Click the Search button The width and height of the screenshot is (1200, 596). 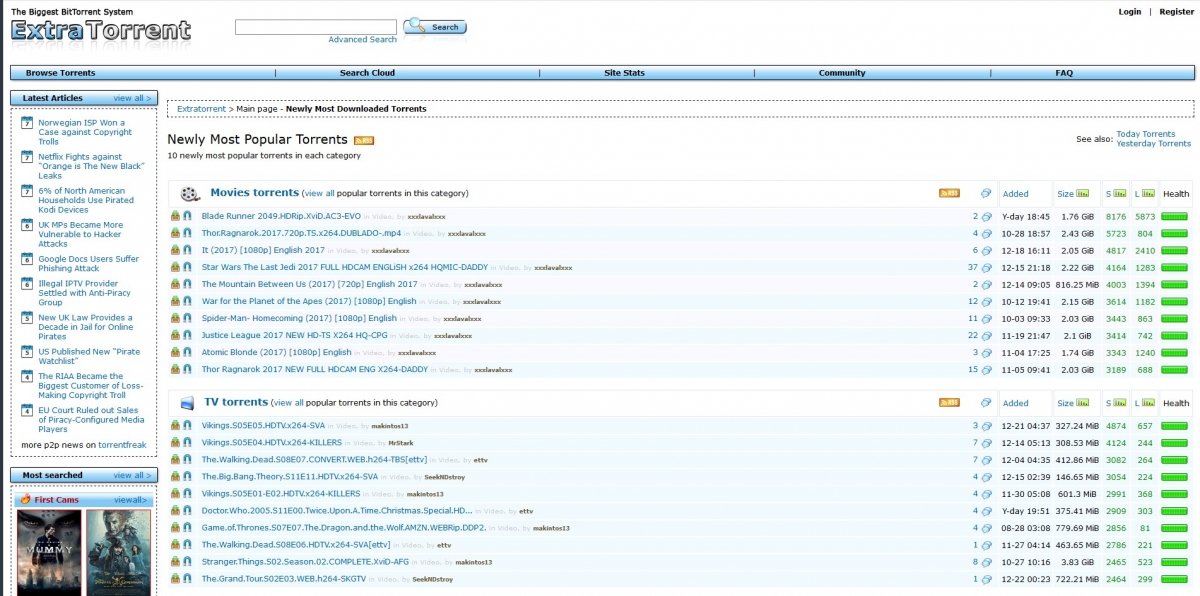(x=435, y=27)
